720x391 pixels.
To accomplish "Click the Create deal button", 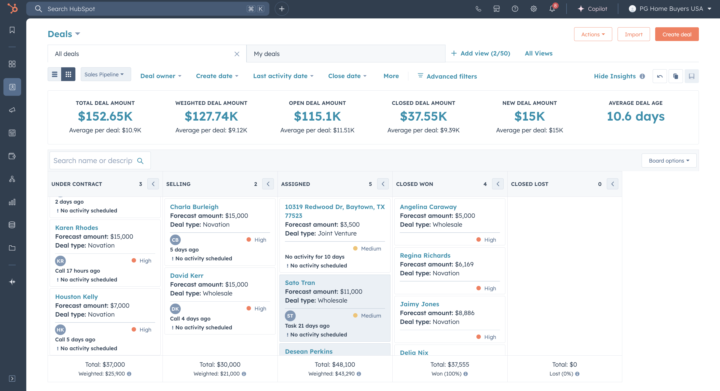I will [x=677, y=34].
